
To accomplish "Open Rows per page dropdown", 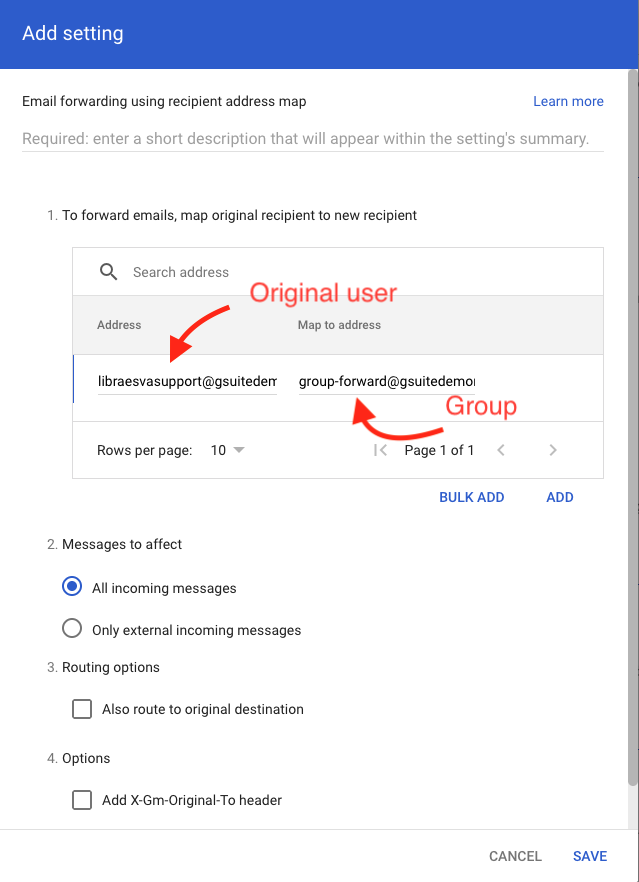I will [228, 450].
